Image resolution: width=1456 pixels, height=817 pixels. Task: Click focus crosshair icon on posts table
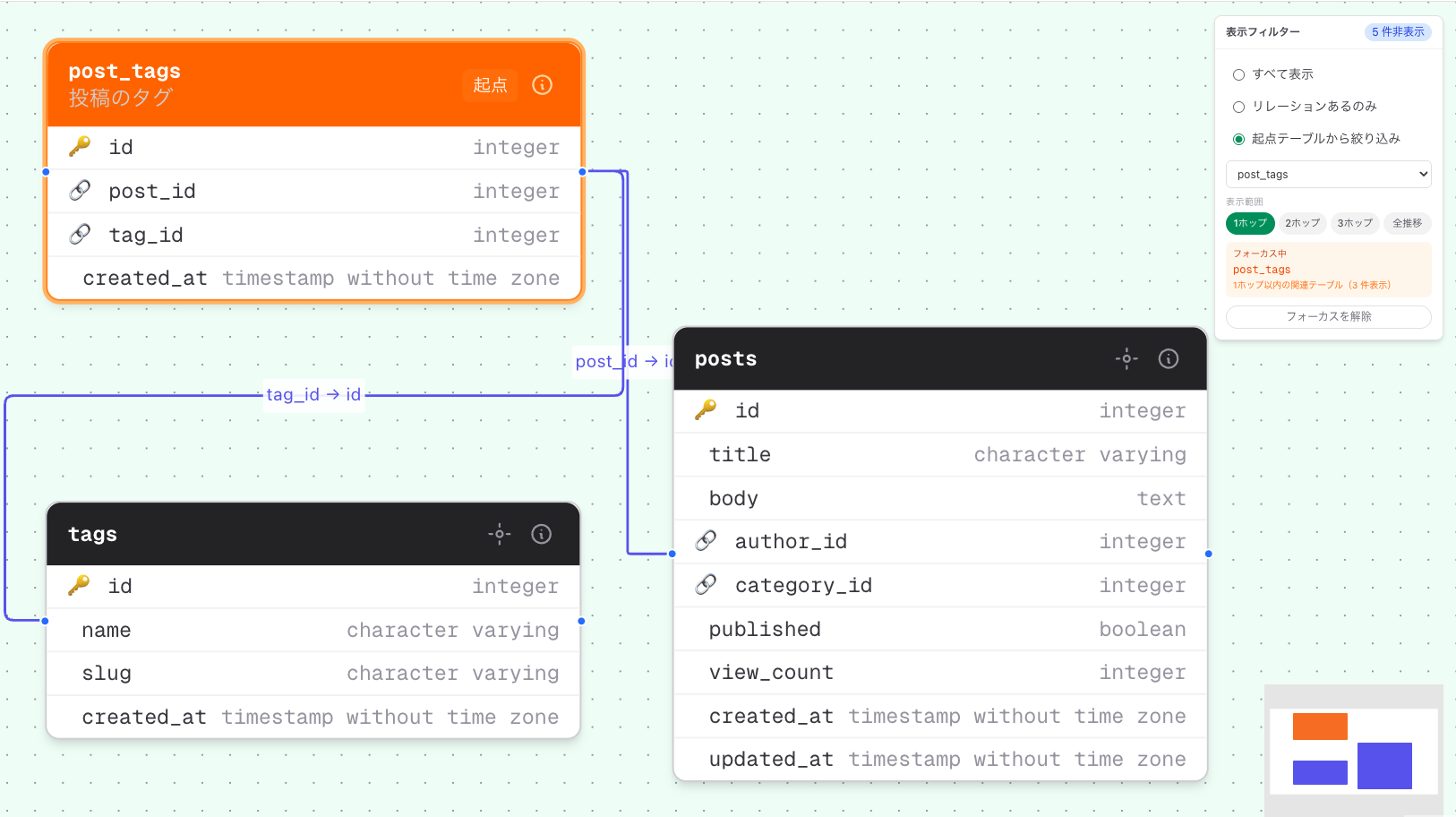click(1126, 359)
